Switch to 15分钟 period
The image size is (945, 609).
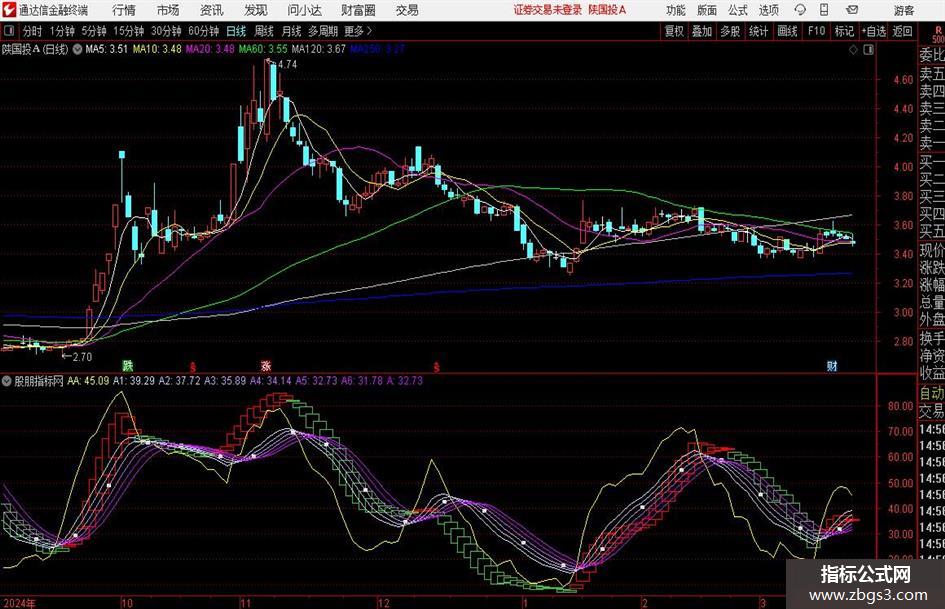click(129, 31)
